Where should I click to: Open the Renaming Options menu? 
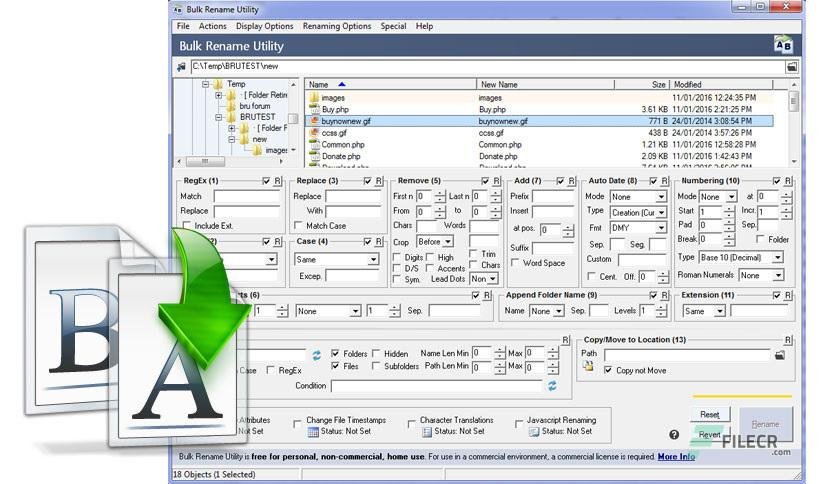336,26
